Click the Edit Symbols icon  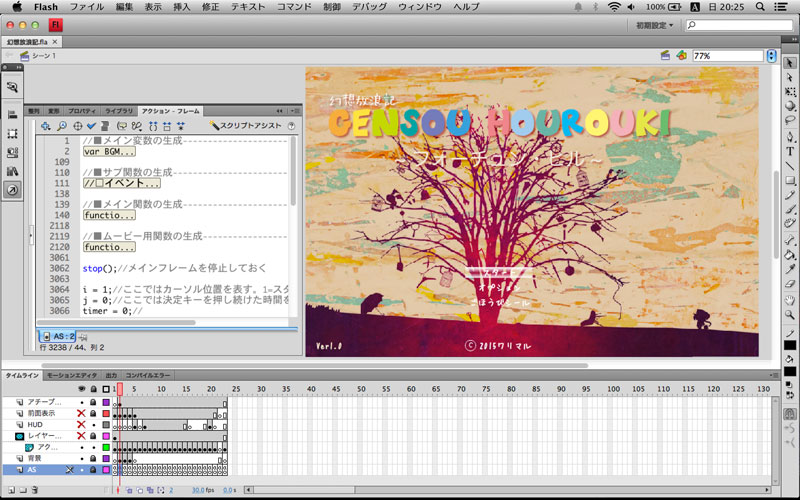tap(681, 55)
